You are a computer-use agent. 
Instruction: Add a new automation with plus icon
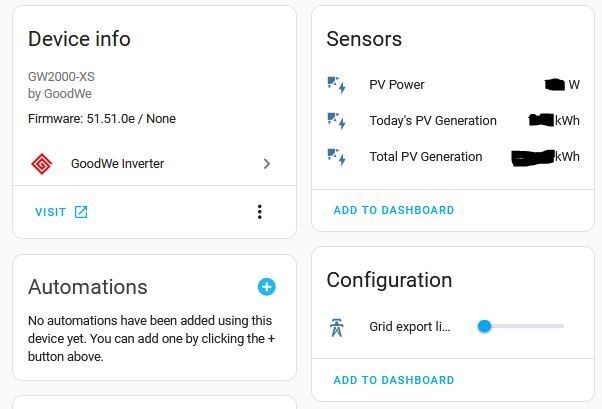pyautogui.click(x=266, y=287)
